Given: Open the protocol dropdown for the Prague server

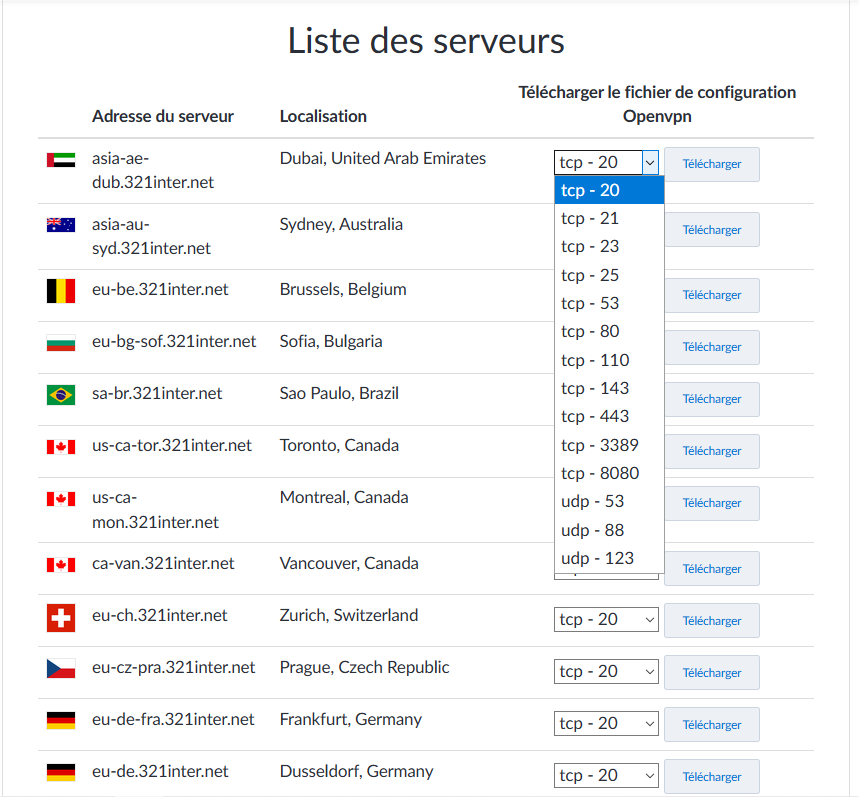Looking at the screenshot, I should tap(606, 671).
